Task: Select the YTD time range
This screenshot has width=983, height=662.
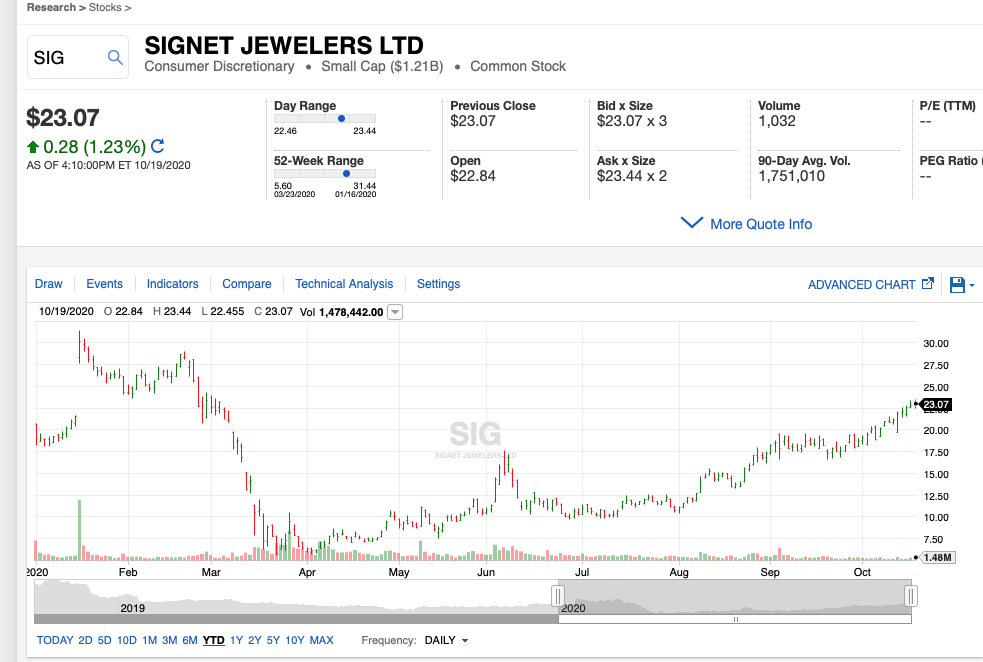Action: pos(213,640)
